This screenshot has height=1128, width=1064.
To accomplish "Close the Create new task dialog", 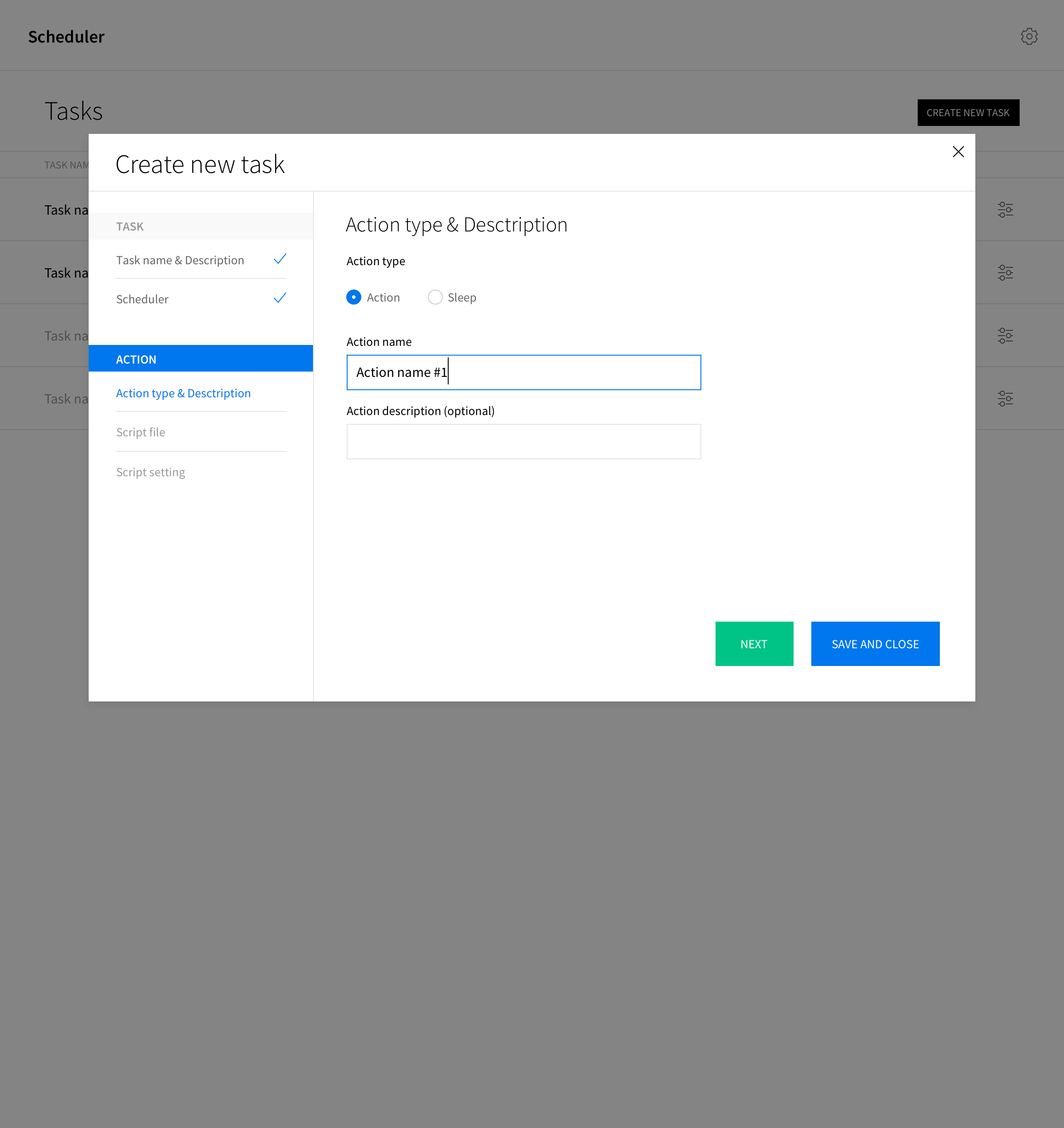I will (958, 152).
